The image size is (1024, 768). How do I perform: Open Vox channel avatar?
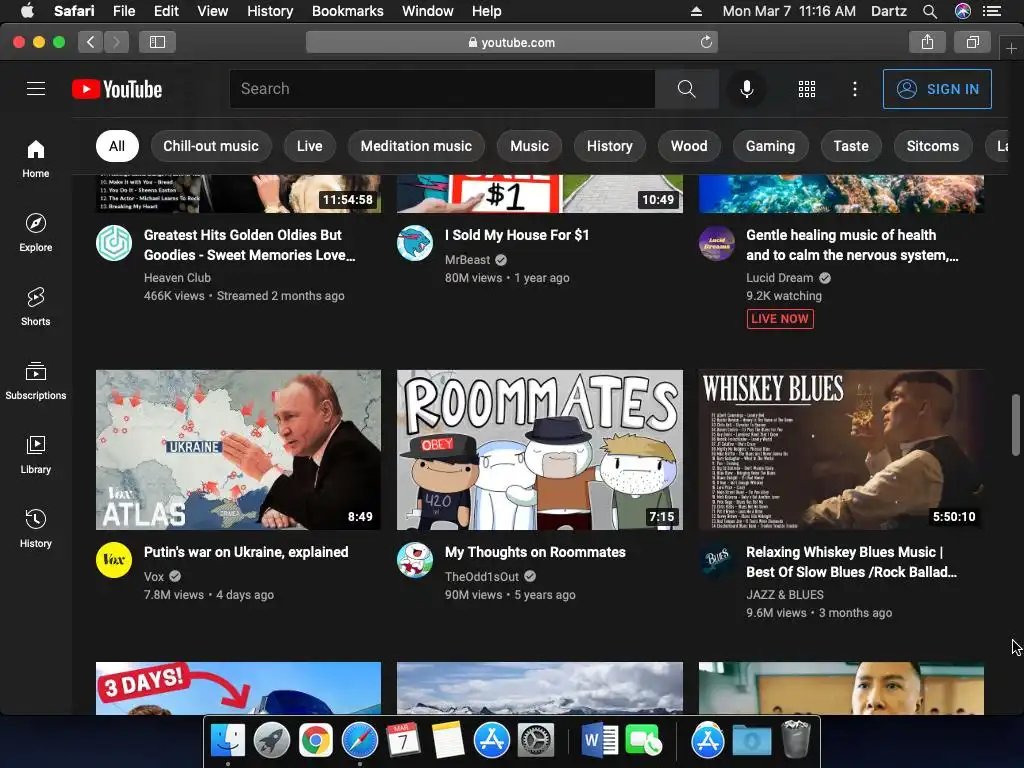[114, 560]
